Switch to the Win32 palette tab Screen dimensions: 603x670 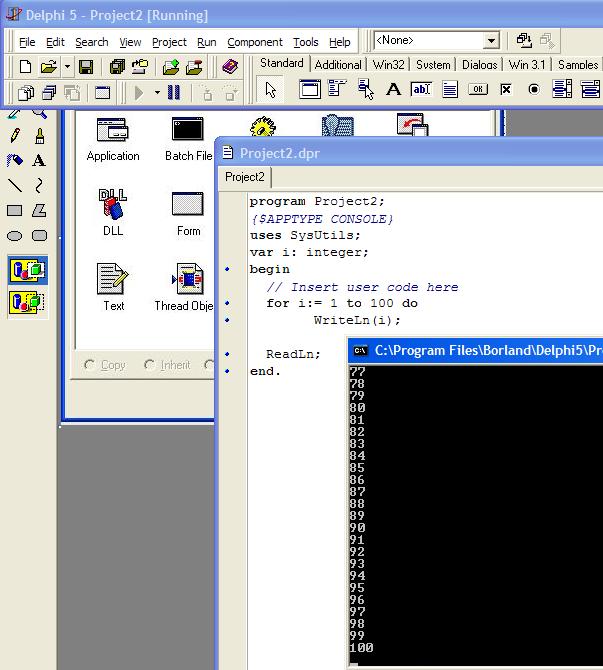(x=388, y=64)
